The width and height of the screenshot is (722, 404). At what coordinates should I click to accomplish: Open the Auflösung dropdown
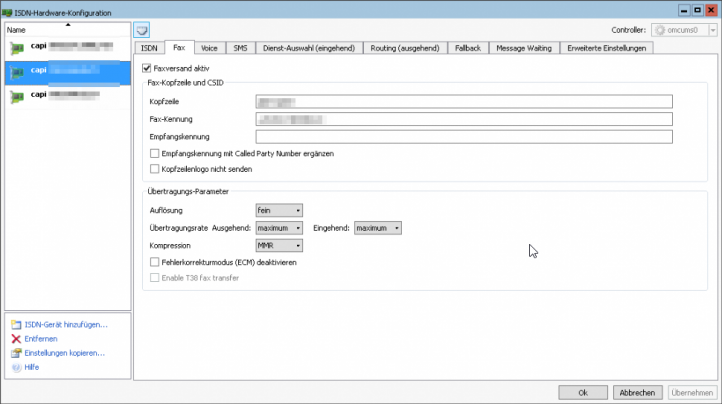pos(279,210)
